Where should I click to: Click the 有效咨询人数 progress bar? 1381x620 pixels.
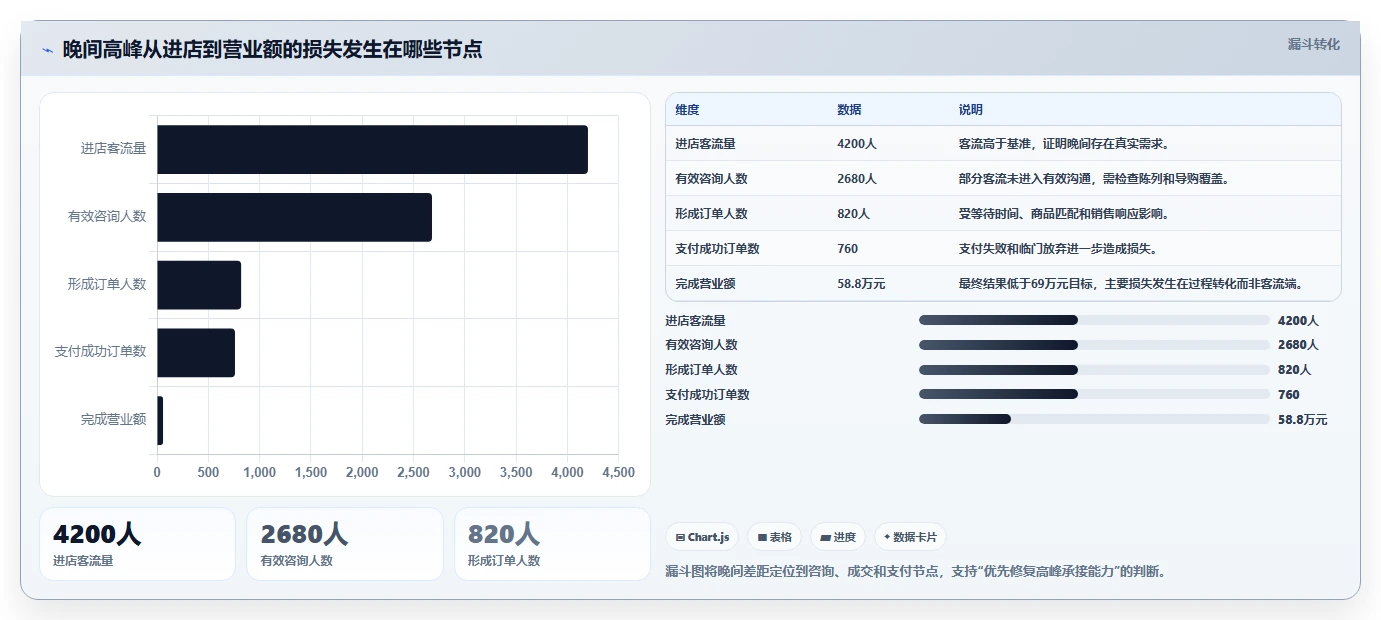(1094, 345)
